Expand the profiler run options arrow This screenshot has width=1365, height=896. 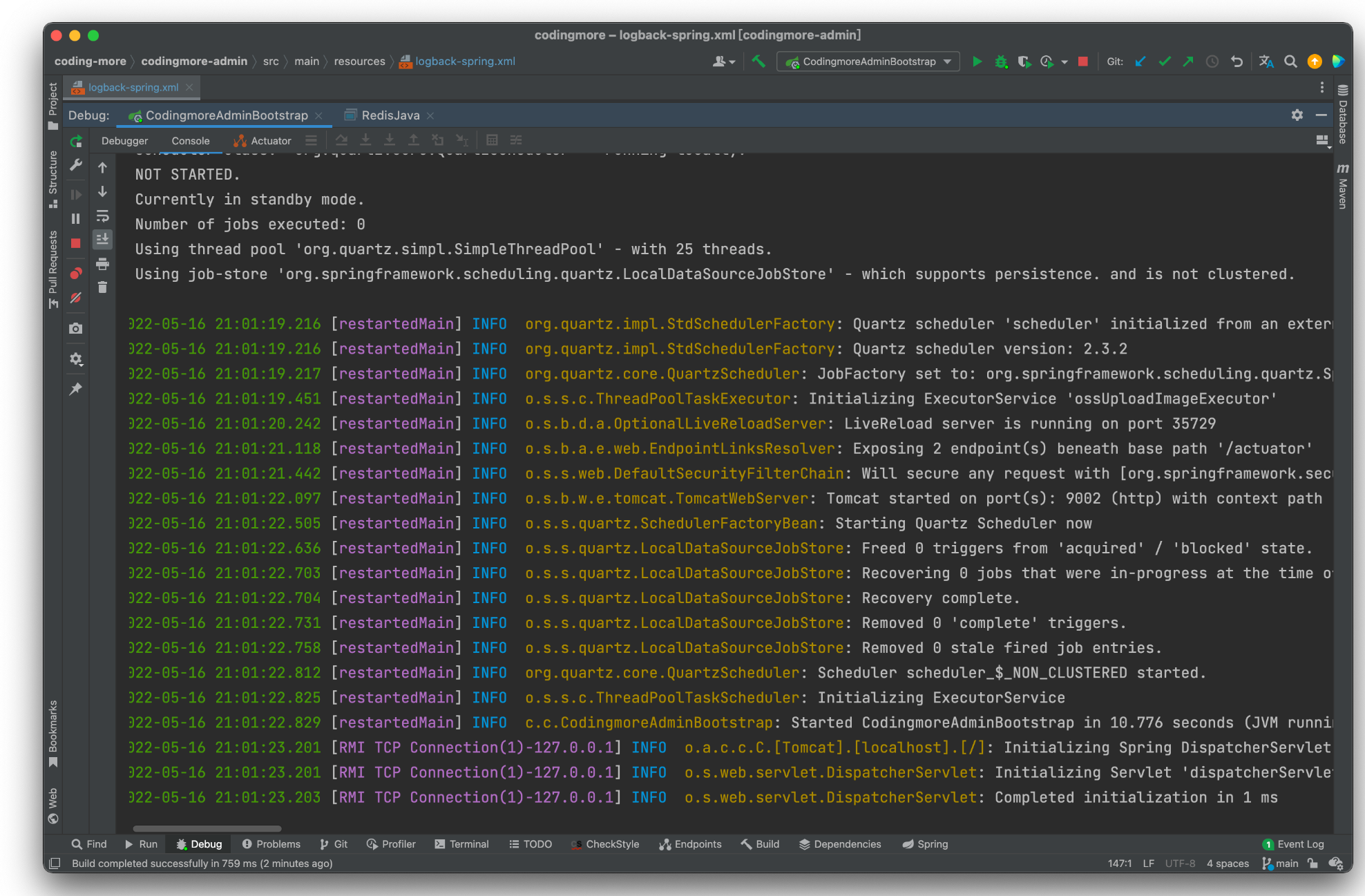(x=1065, y=62)
